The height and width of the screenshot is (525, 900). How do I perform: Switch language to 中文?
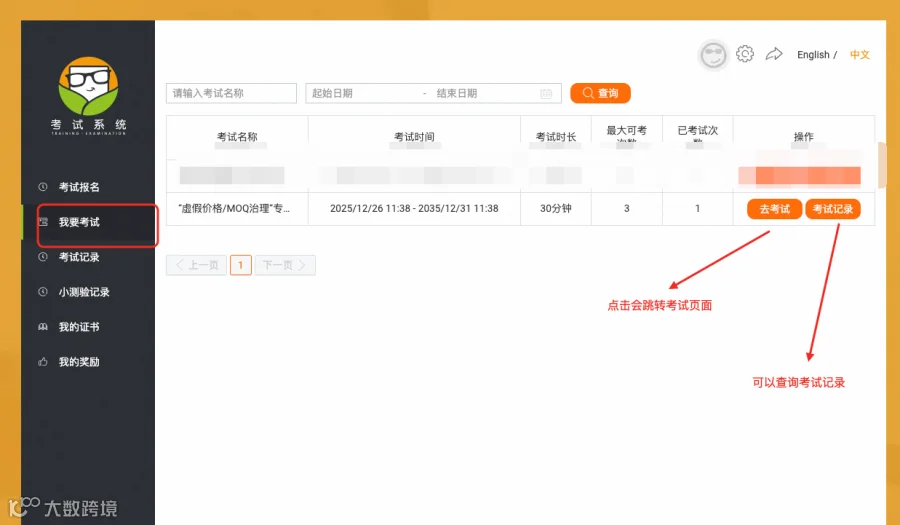859,55
